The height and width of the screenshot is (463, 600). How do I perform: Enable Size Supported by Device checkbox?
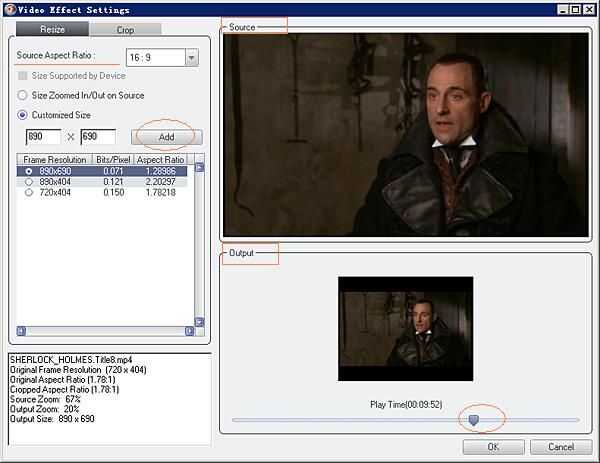23,76
